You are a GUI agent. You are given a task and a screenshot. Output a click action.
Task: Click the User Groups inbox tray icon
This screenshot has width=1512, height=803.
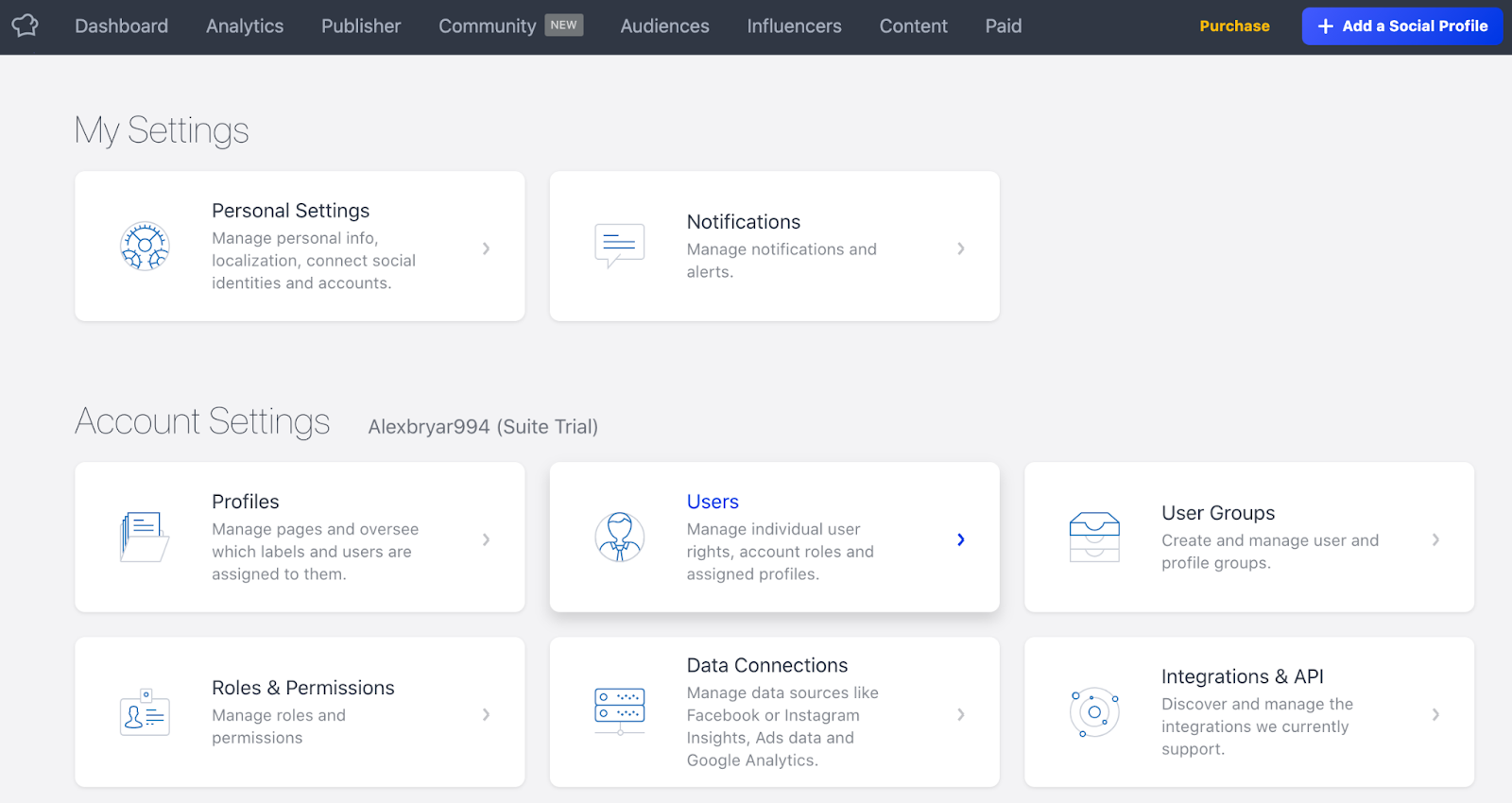pyautogui.click(x=1094, y=537)
